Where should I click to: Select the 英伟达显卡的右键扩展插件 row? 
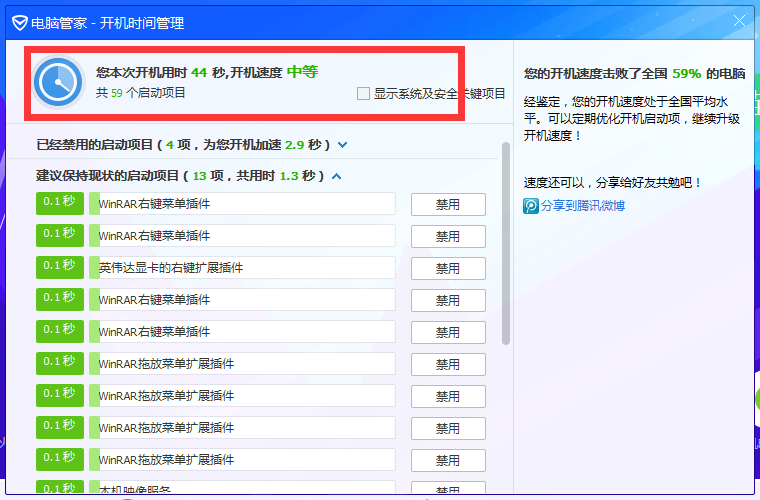pyautogui.click(x=242, y=268)
